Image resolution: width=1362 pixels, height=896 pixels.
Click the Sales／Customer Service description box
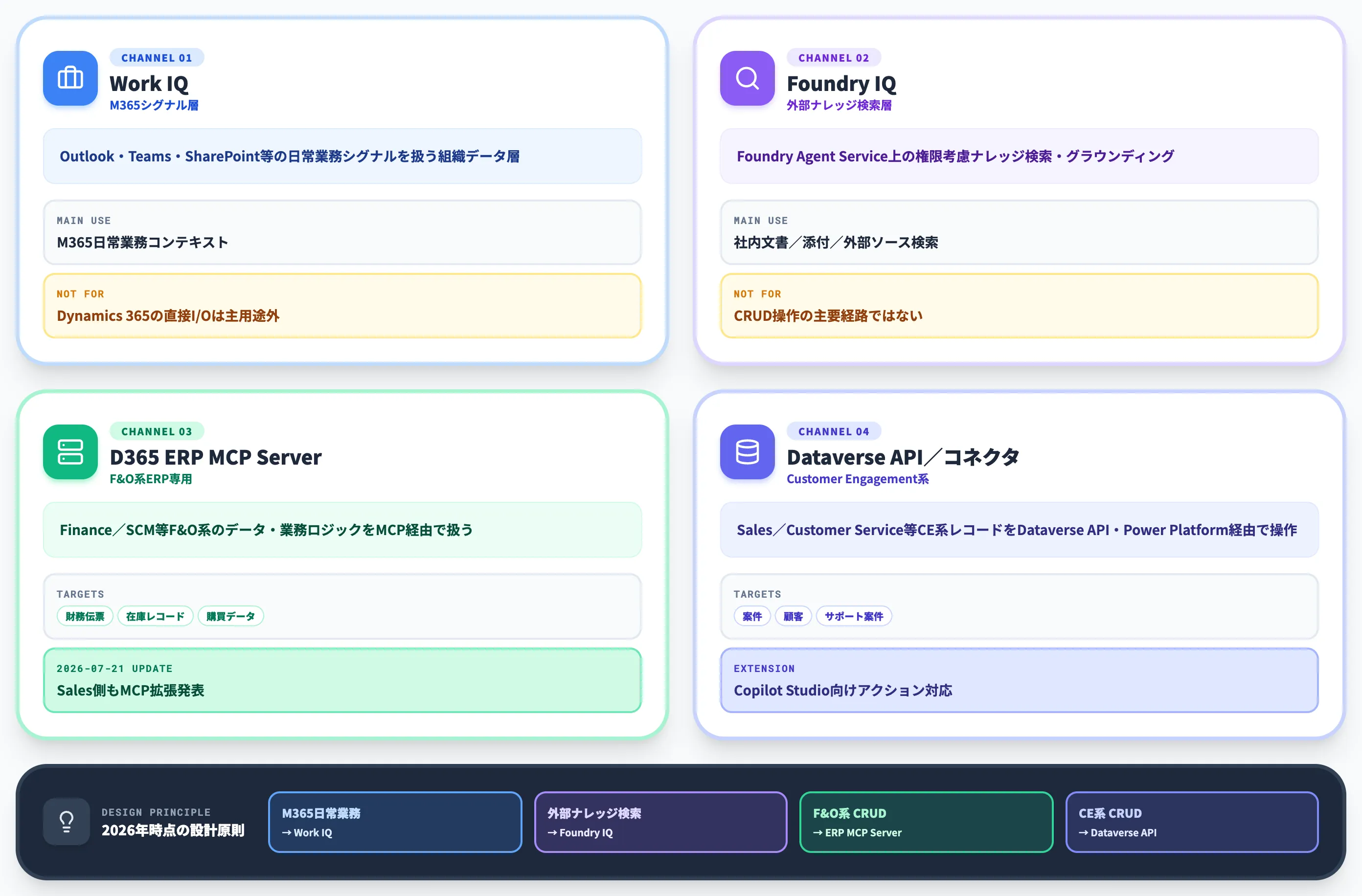pyautogui.click(x=1019, y=530)
